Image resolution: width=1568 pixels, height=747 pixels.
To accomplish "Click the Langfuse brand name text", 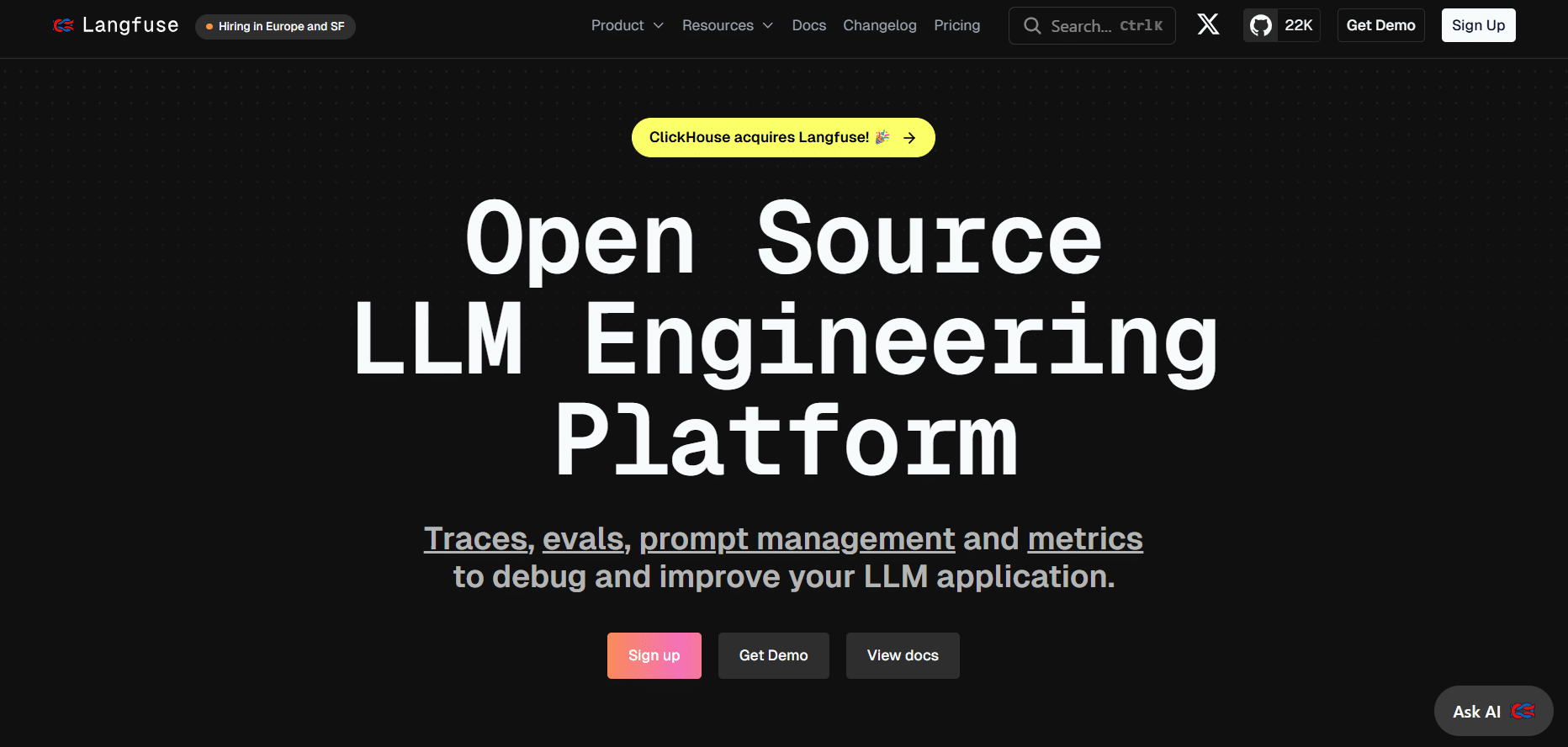I will pos(130,25).
